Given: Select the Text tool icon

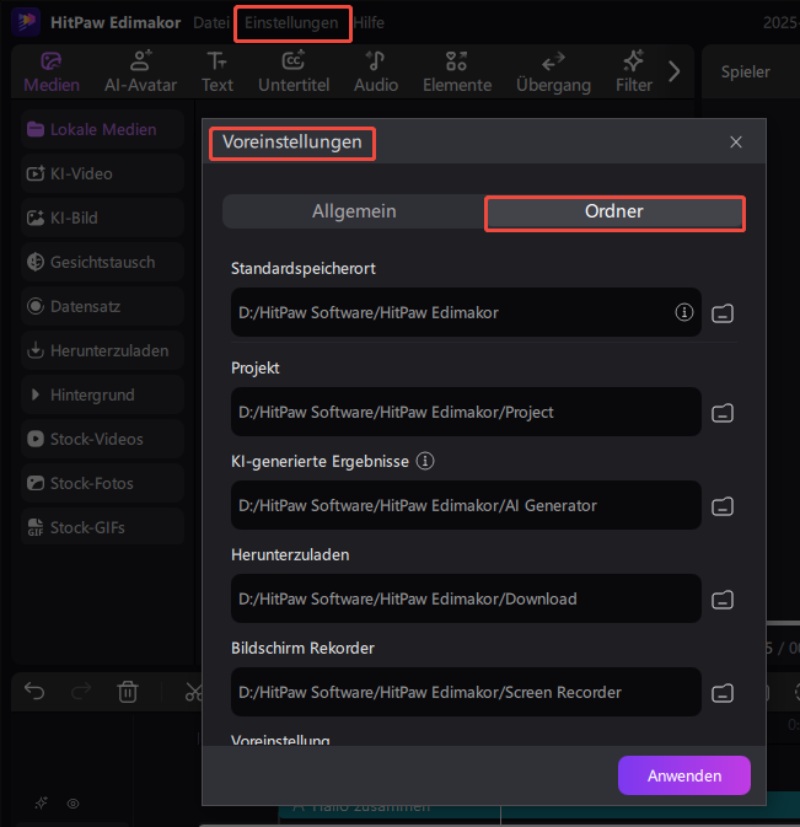Looking at the screenshot, I should tap(217, 62).
